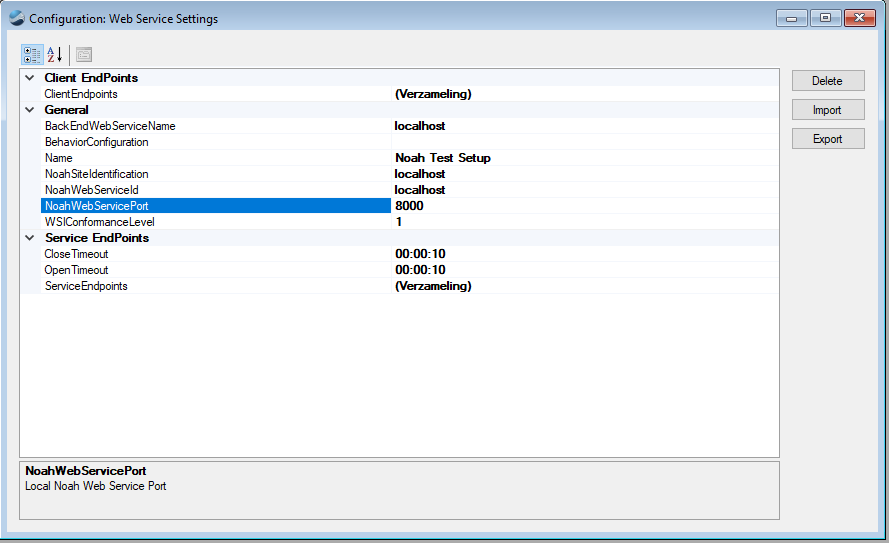Click the Export button
This screenshot has height=543, width=889.
[827, 139]
